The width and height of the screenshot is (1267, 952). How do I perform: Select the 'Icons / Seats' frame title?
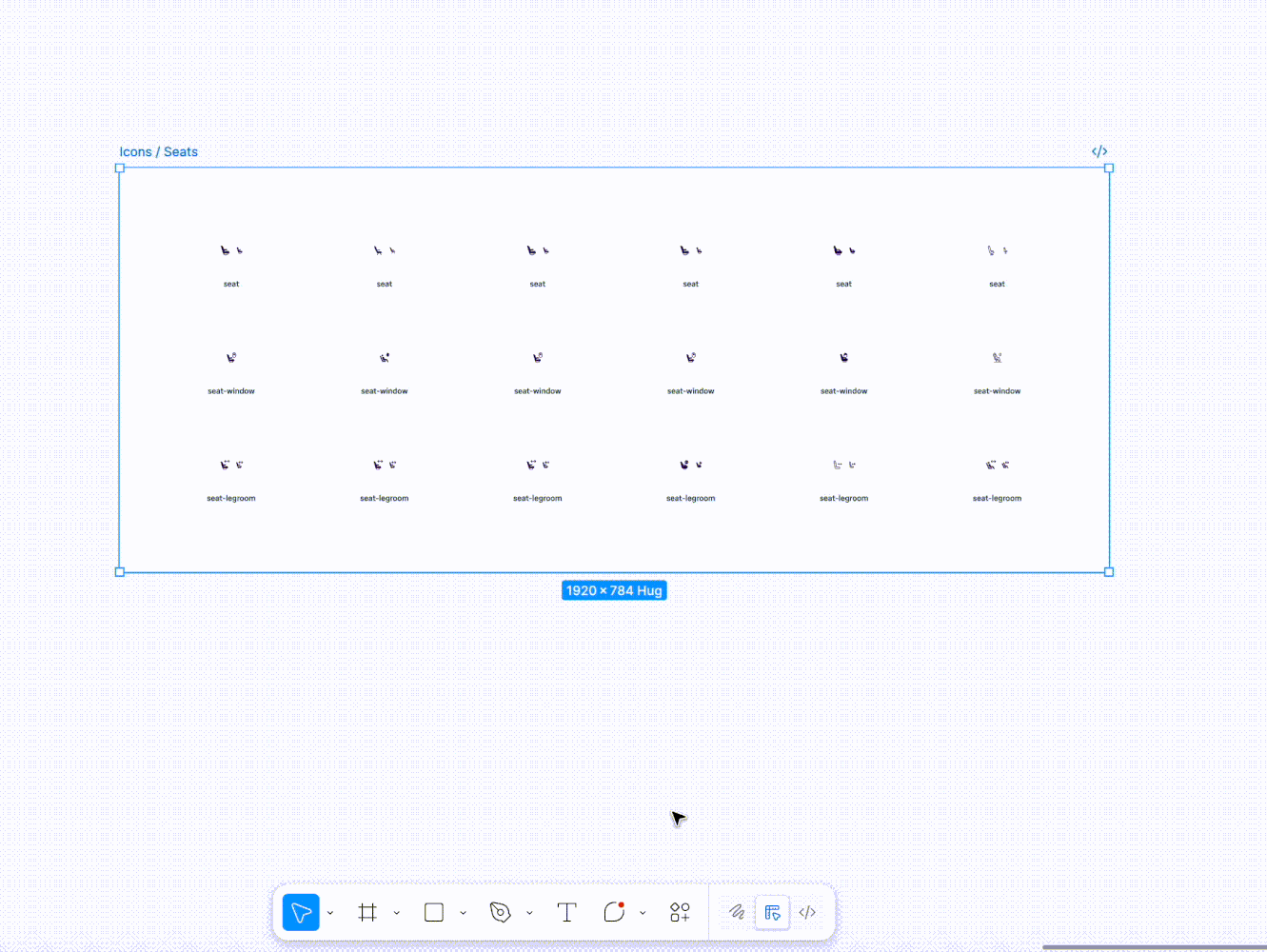coord(158,152)
